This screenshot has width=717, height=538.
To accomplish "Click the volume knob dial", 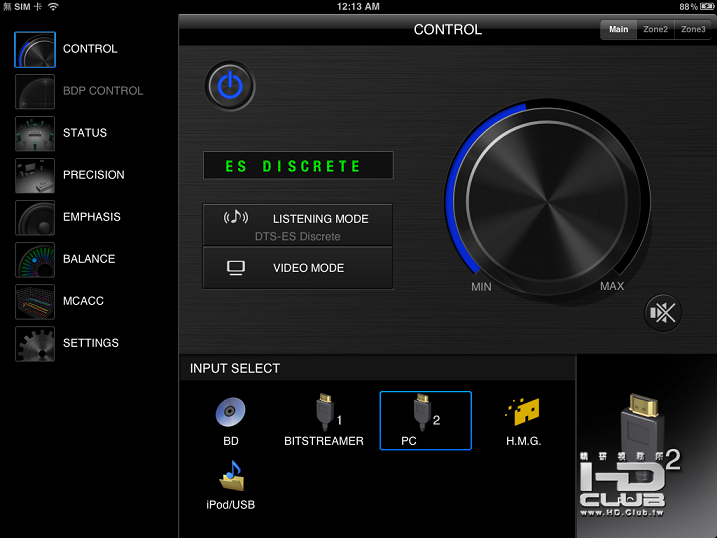I will tap(547, 201).
